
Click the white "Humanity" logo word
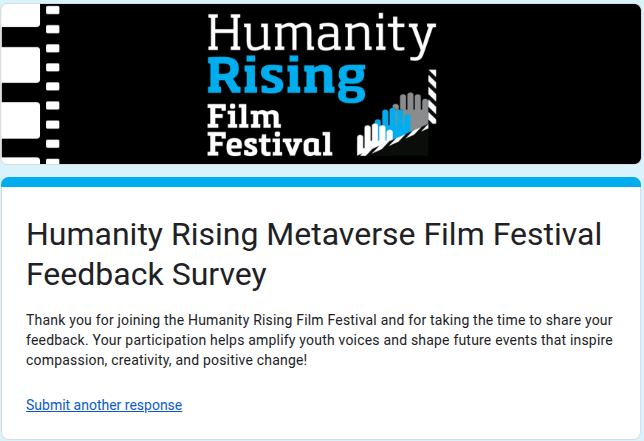[x=321, y=35]
